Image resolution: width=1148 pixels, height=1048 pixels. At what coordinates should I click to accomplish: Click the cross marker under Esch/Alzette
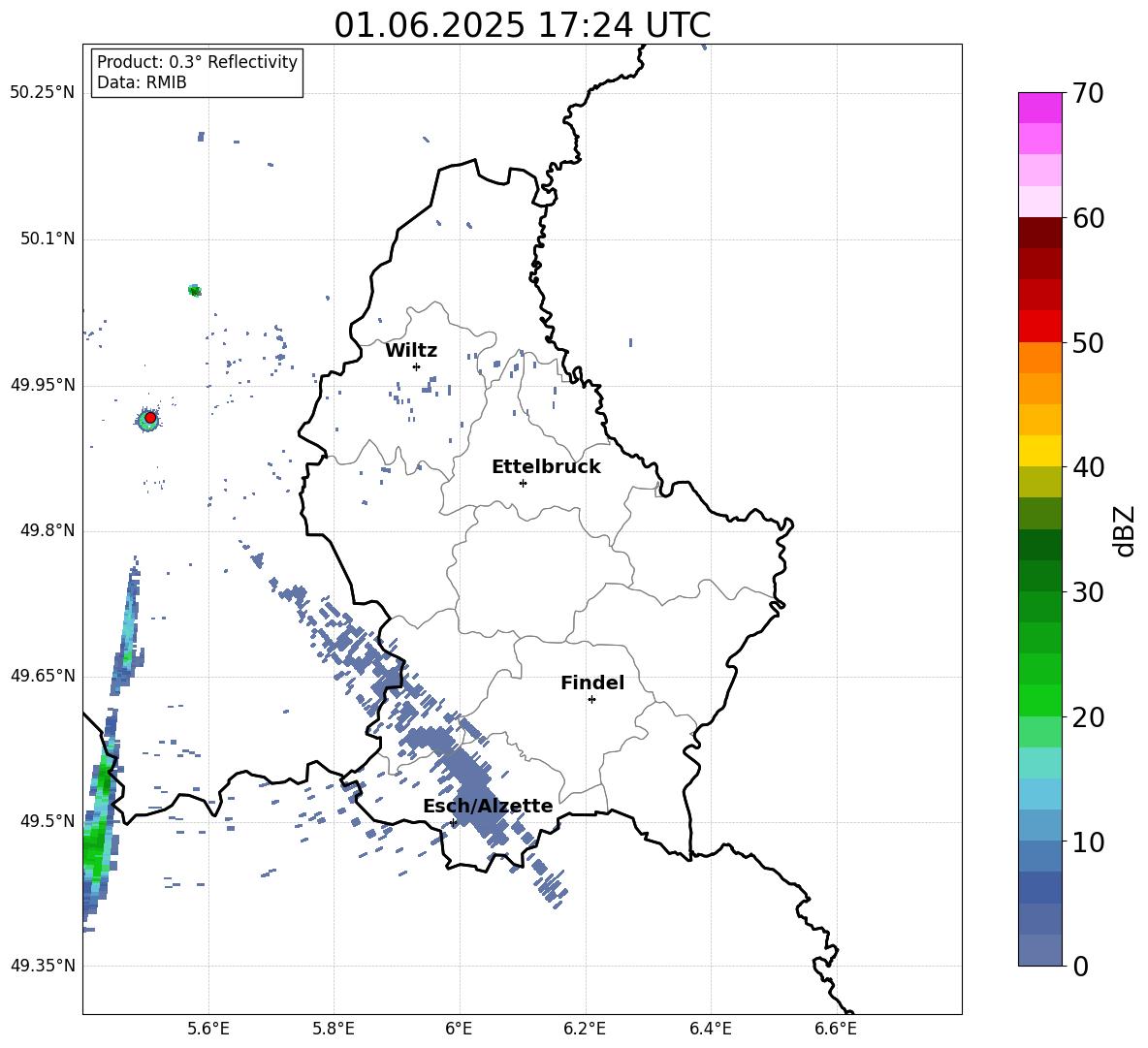pos(454,822)
